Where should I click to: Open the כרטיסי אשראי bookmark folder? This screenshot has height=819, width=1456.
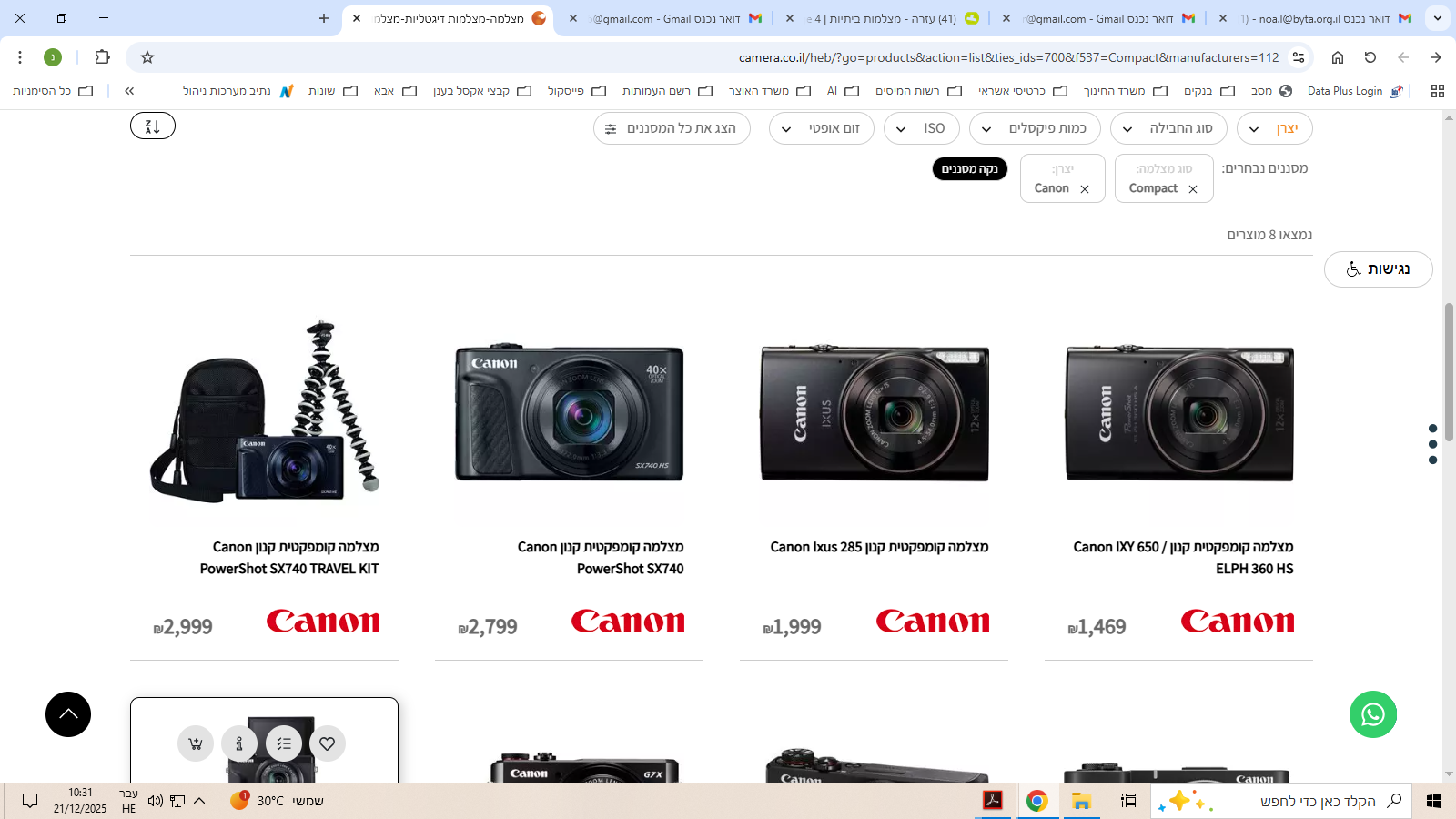(1022, 91)
